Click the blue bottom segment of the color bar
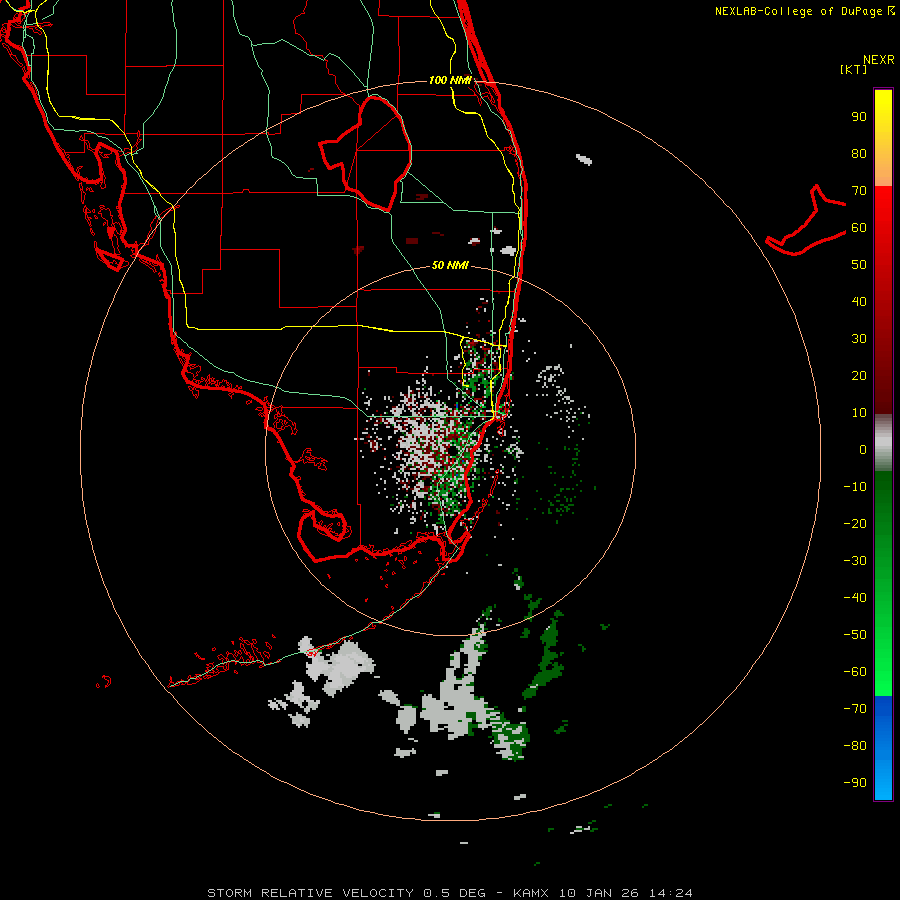Viewport: 900px width, 900px height. click(883, 748)
